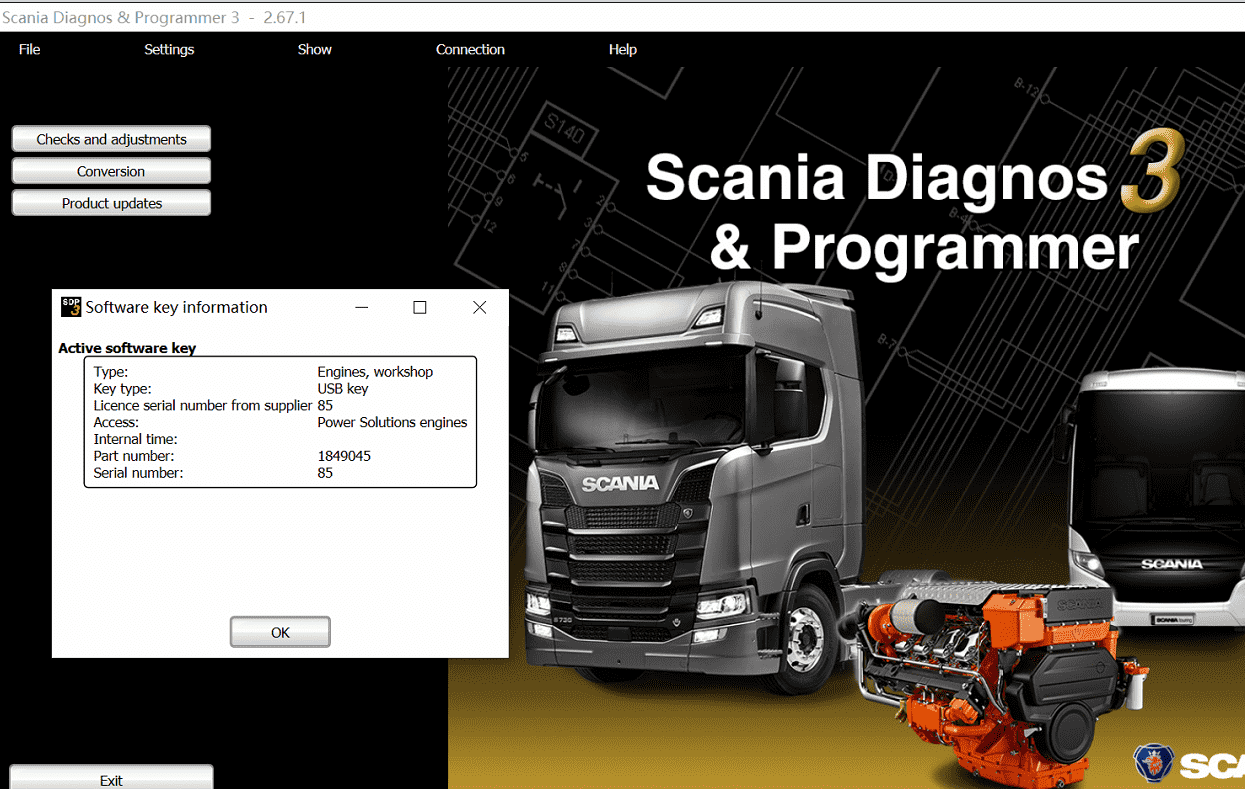
Task: Open the Connection menu
Action: tap(470, 49)
